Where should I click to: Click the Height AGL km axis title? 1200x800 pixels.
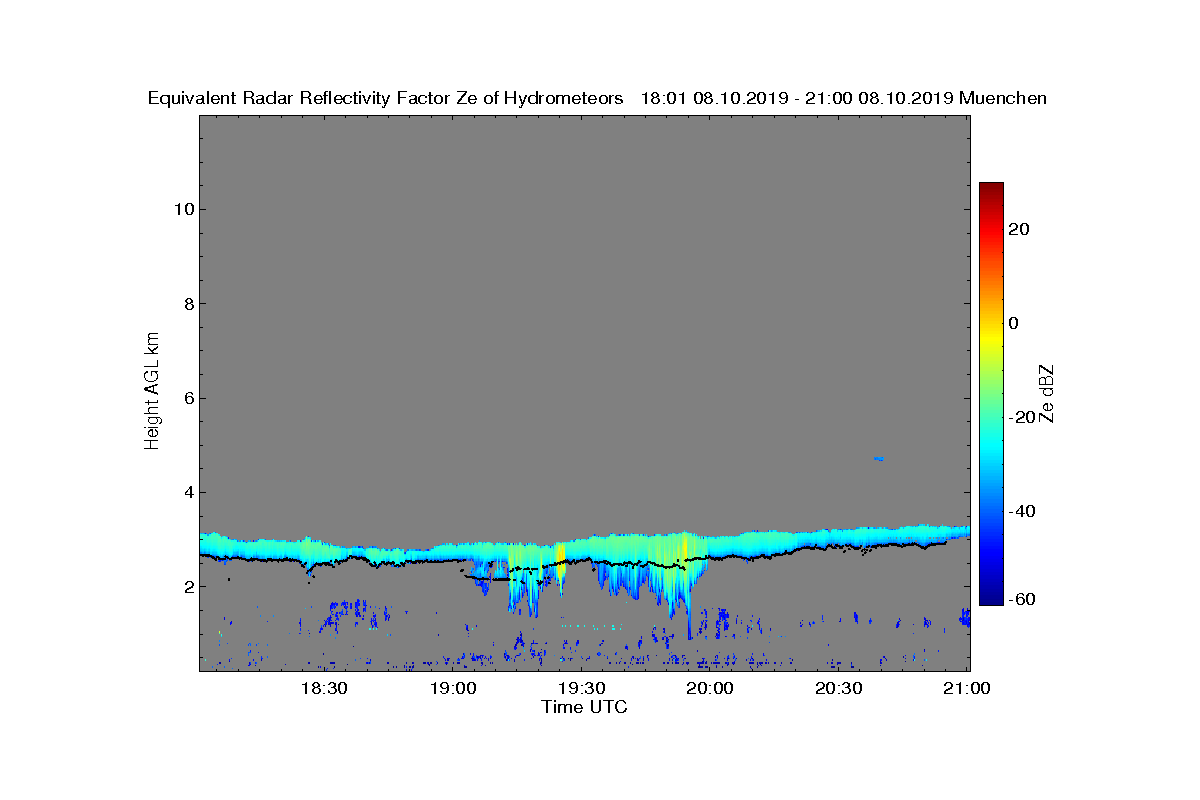tap(152, 391)
